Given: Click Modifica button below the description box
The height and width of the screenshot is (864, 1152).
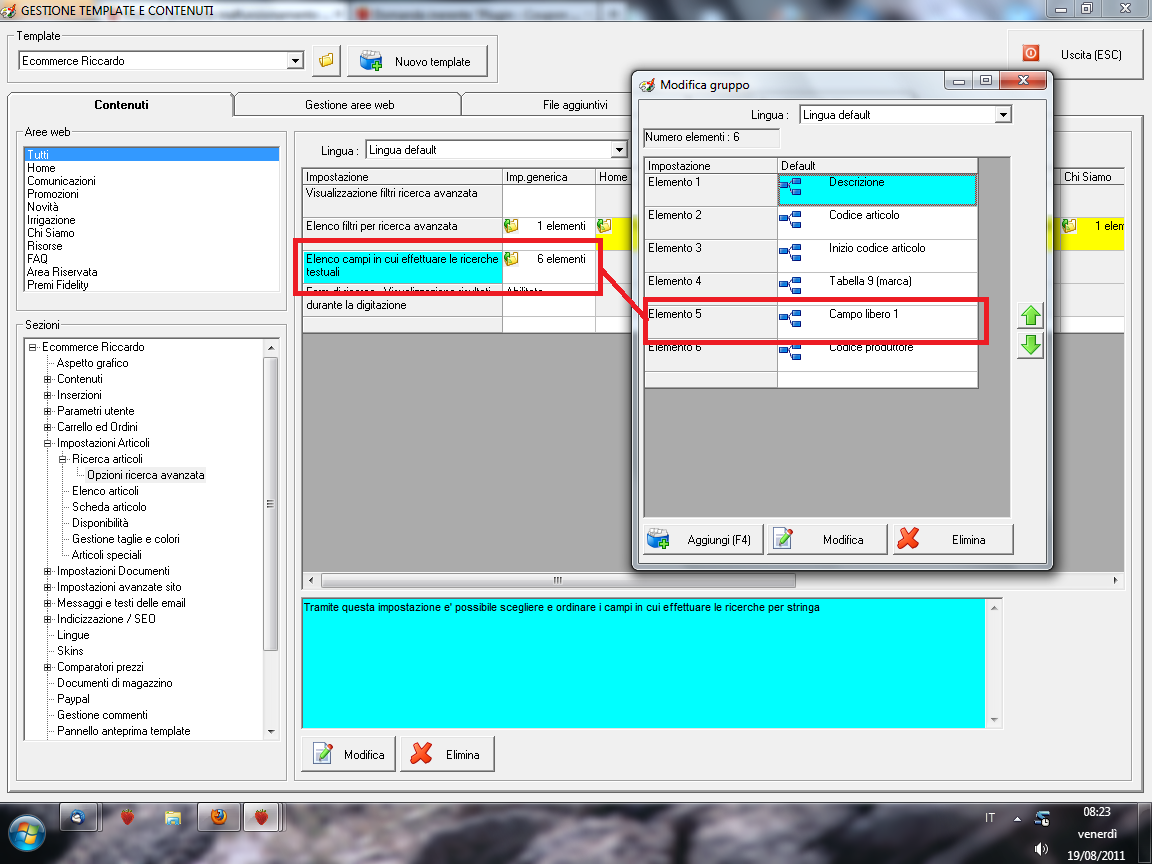Looking at the screenshot, I should coord(349,754).
